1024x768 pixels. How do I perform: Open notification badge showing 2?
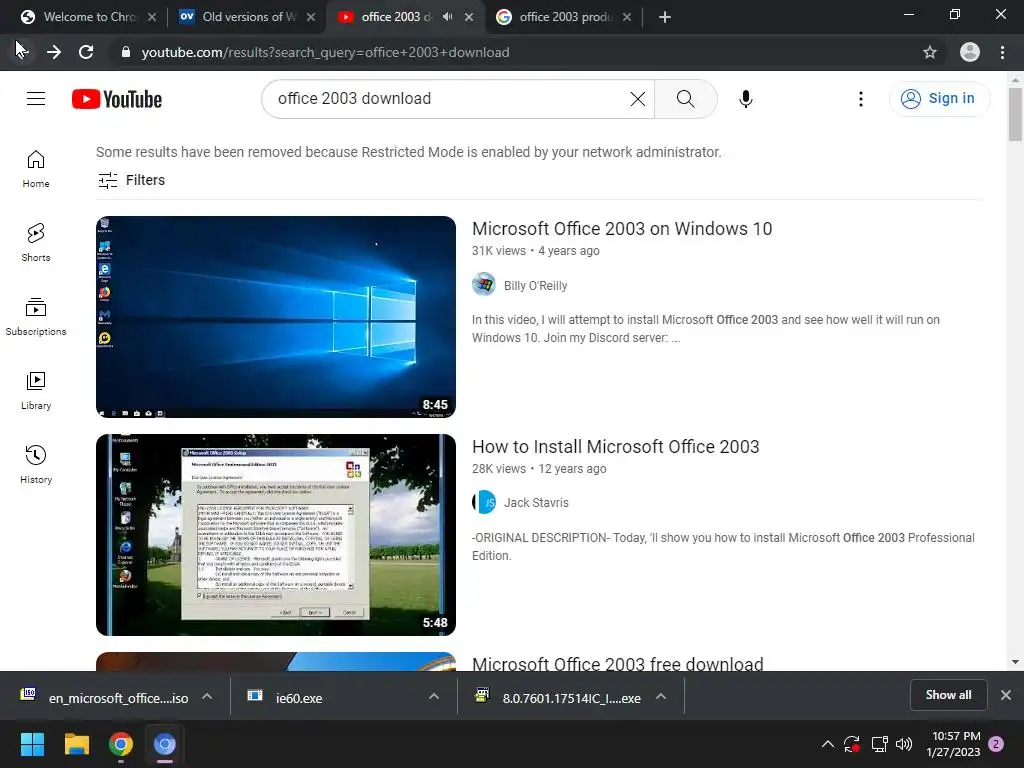(x=996, y=744)
